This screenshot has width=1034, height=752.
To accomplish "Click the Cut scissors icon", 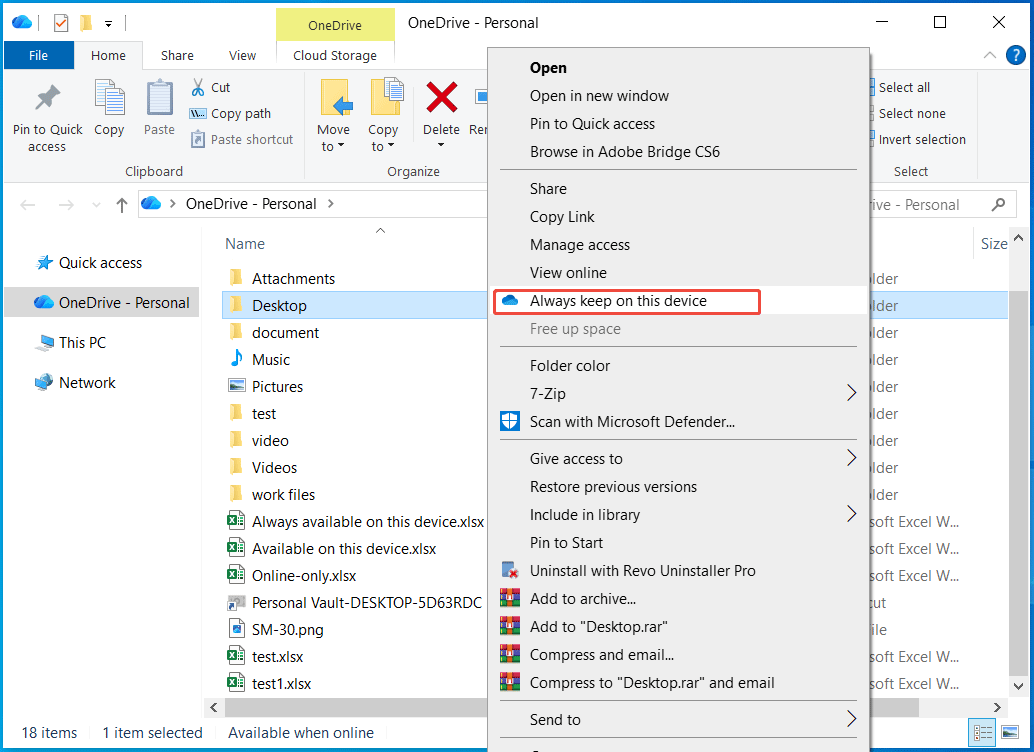I will point(200,87).
